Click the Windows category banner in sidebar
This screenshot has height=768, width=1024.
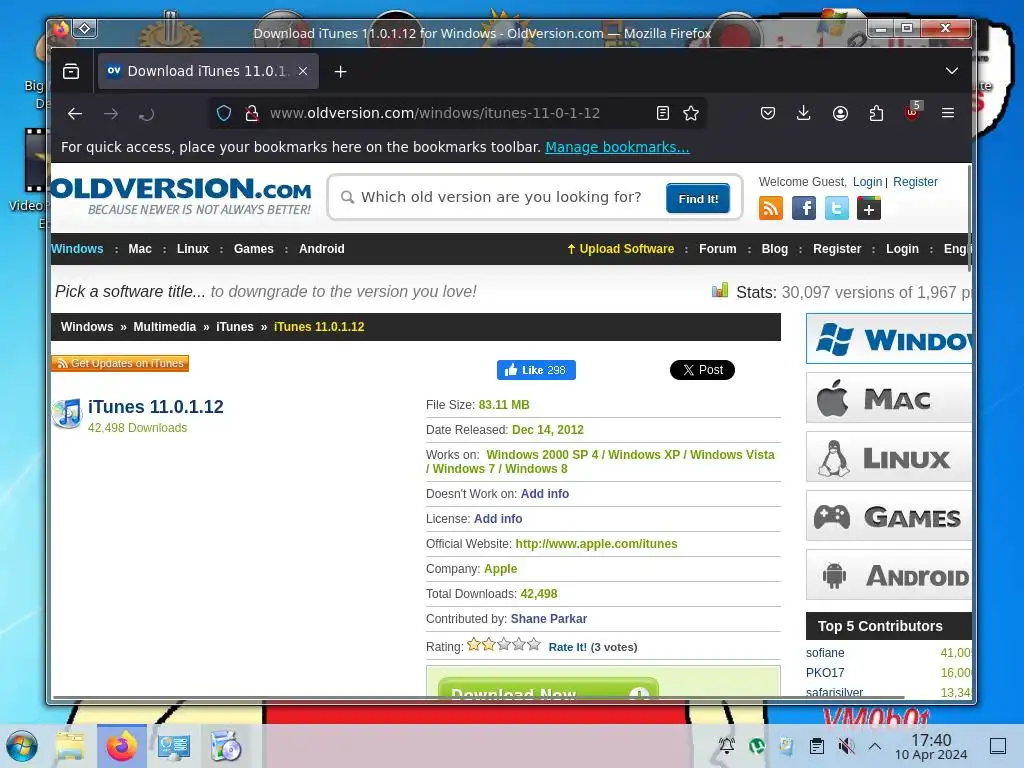click(x=889, y=339)
